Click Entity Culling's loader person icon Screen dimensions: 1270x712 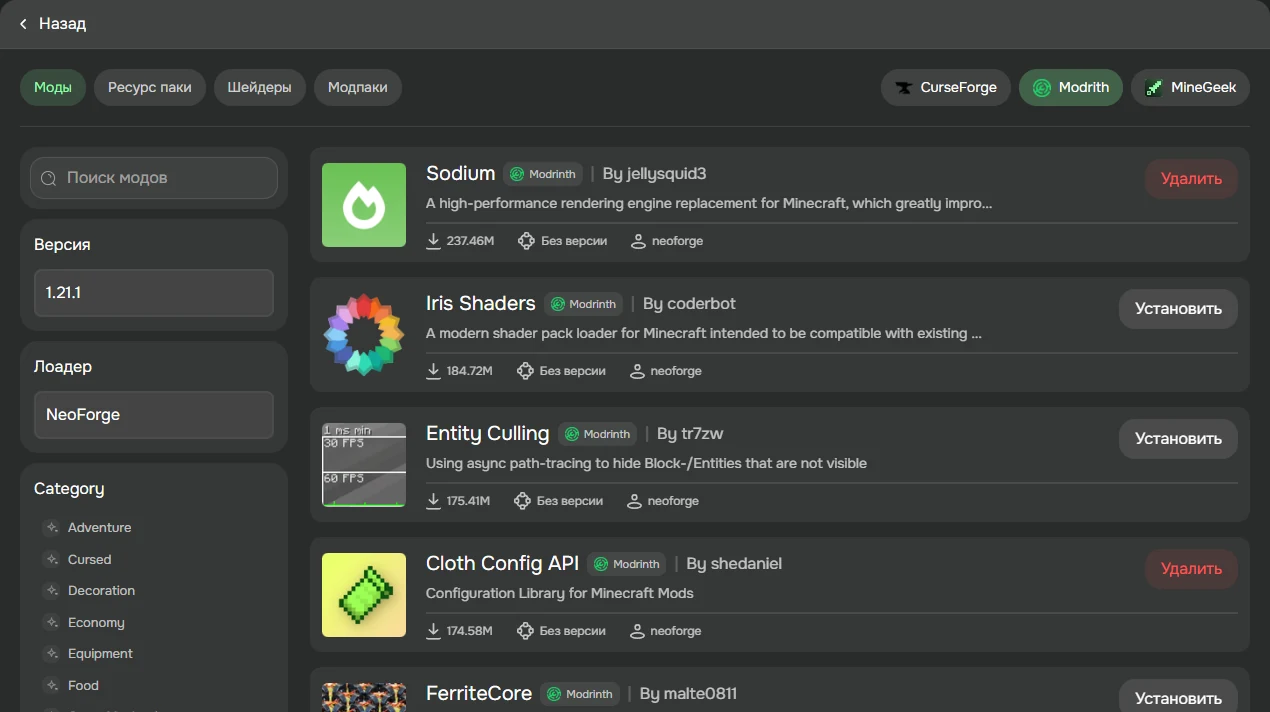click(x=634, y=501)
